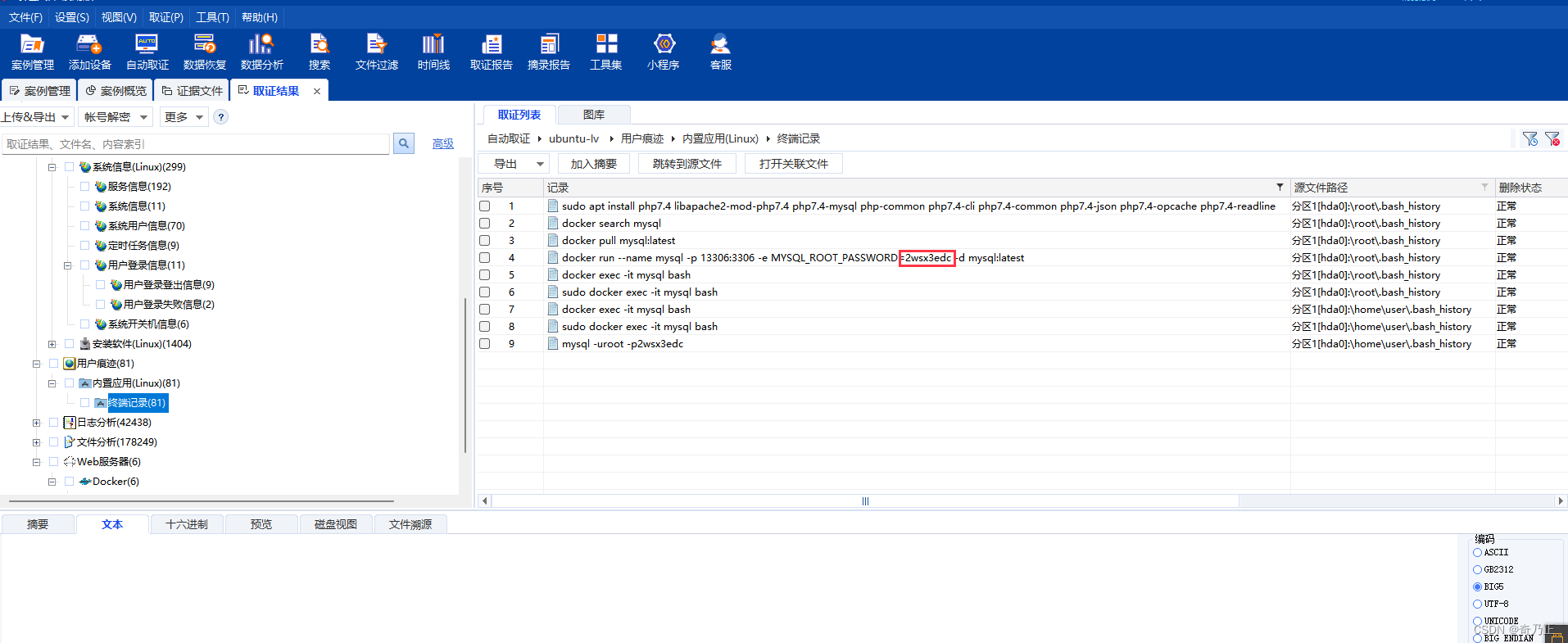
Task: Collapse the 用户登录信息(11) node
Action: click(67, 265)
